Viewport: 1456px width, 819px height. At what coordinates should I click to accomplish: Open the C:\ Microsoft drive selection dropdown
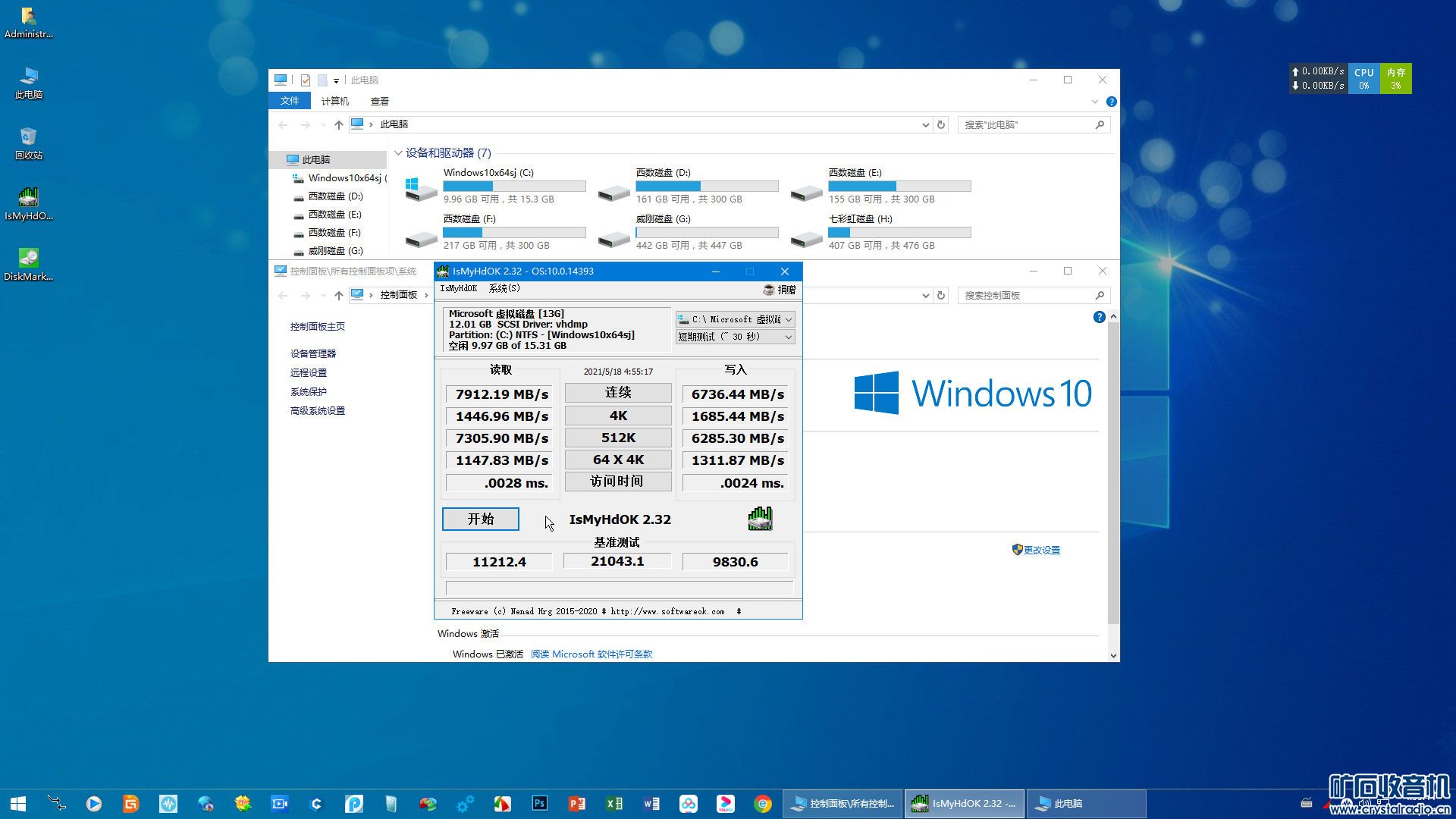tap(735, 319)
